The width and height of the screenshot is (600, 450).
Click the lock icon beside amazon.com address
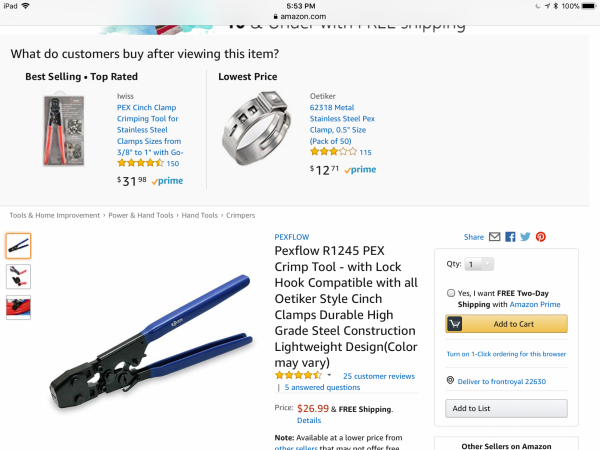pos(276,16)
